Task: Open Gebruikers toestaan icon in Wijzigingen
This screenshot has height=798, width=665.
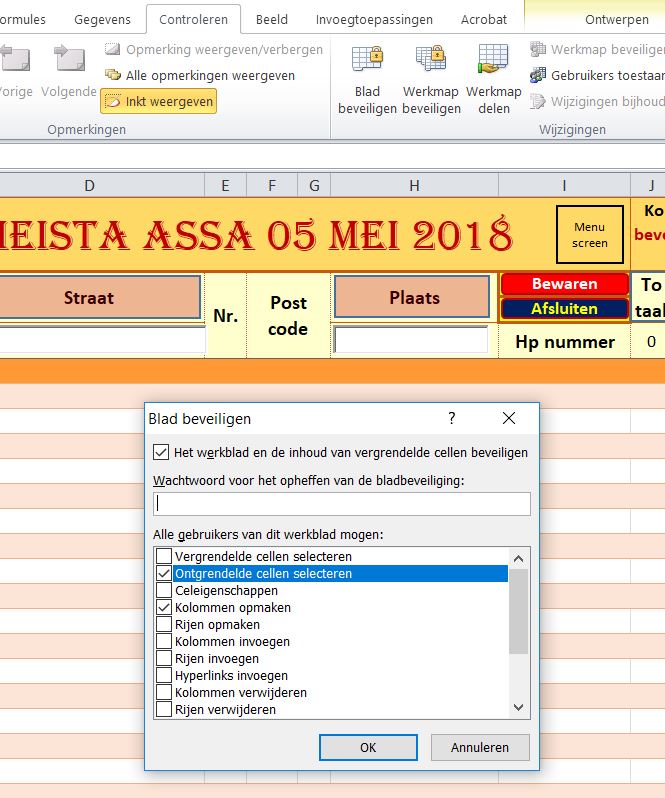Action: click(538, 75)
